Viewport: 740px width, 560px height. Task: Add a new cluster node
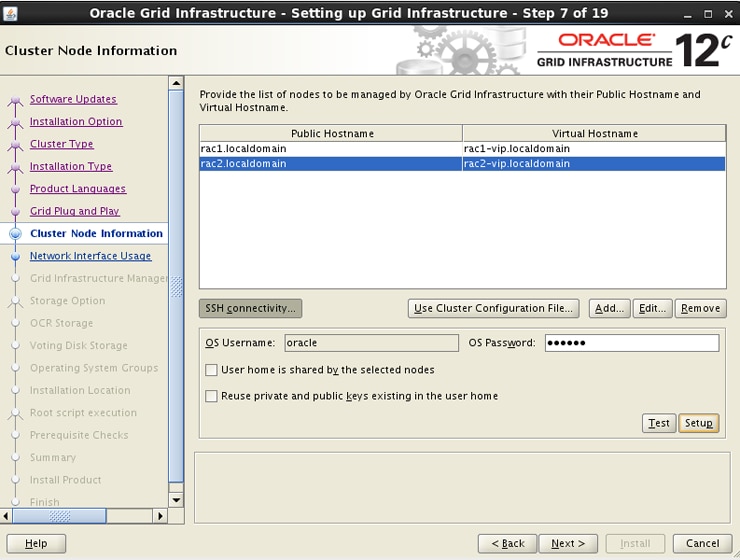[609, 309]
